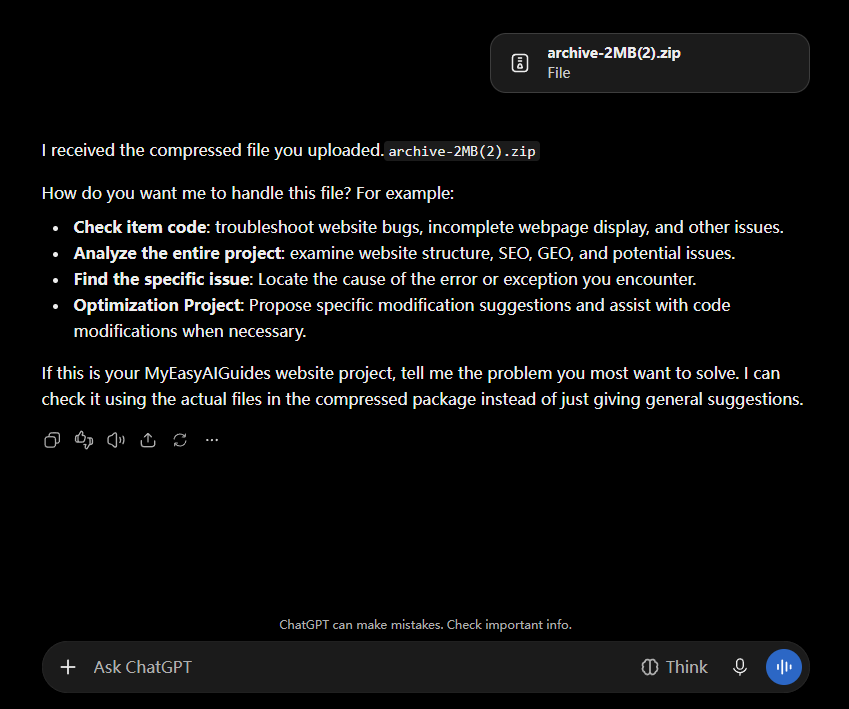849x709 pixels.
Task: Start dictation with microphone icon
Action: coord(740,667)
